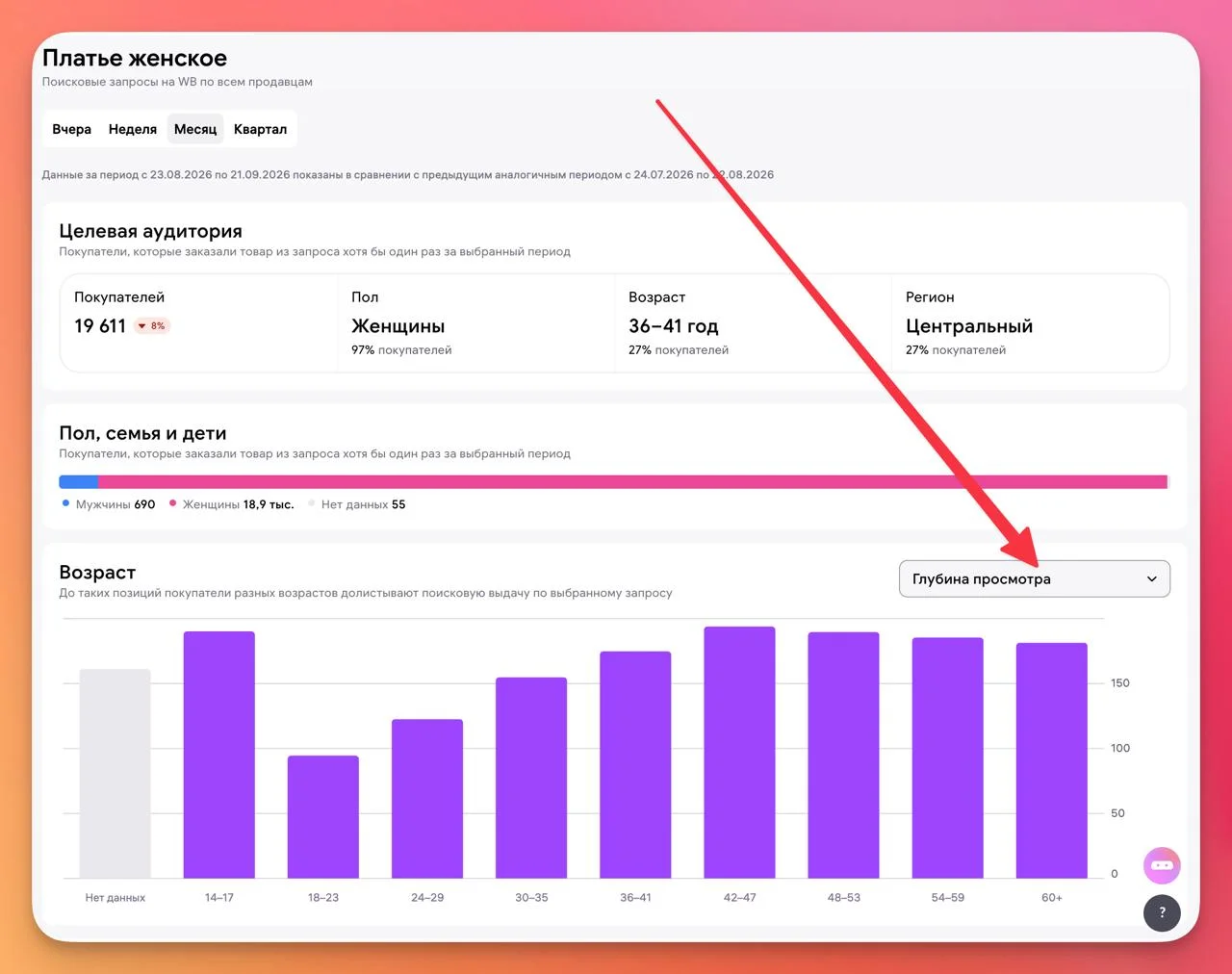Click the Возраст chart section heading

coord(97,573)
